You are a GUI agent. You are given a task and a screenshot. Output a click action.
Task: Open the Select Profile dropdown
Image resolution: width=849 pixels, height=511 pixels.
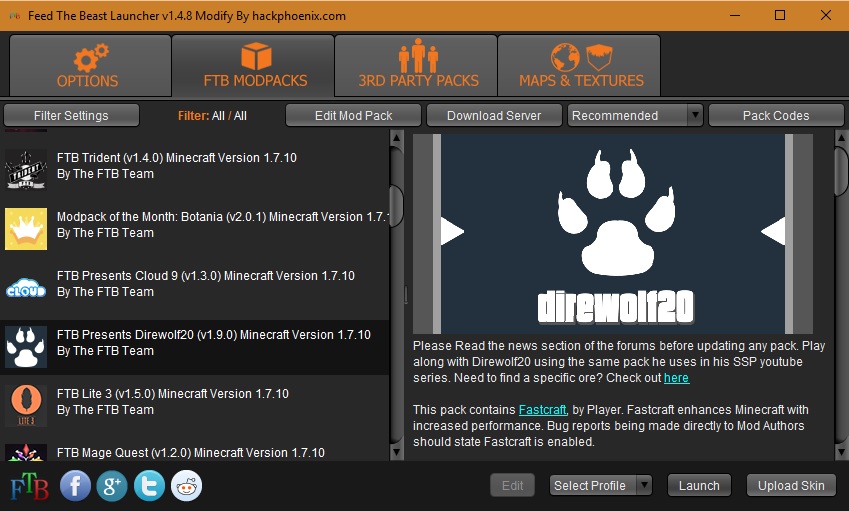point(600,486)
